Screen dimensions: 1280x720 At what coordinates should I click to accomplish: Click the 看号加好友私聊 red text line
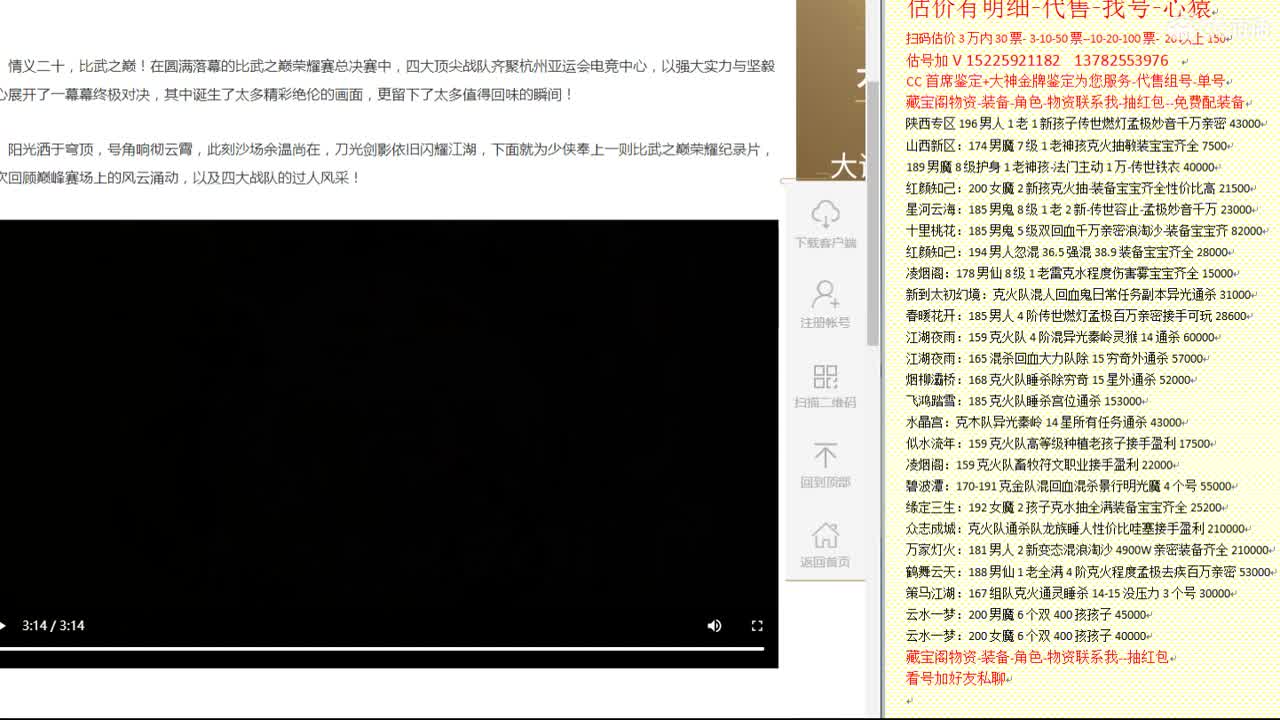tap(955, 678)
